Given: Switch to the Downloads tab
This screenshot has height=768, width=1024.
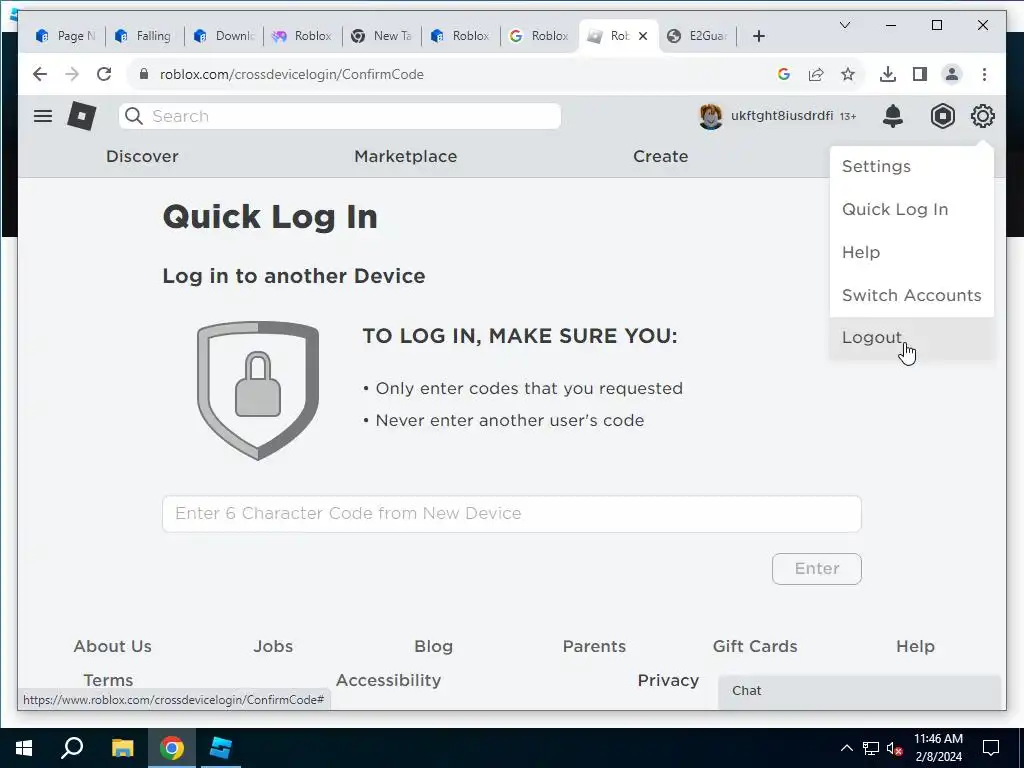Looking at the screenshot, I should pyautogui.click(x=224, y=36).
